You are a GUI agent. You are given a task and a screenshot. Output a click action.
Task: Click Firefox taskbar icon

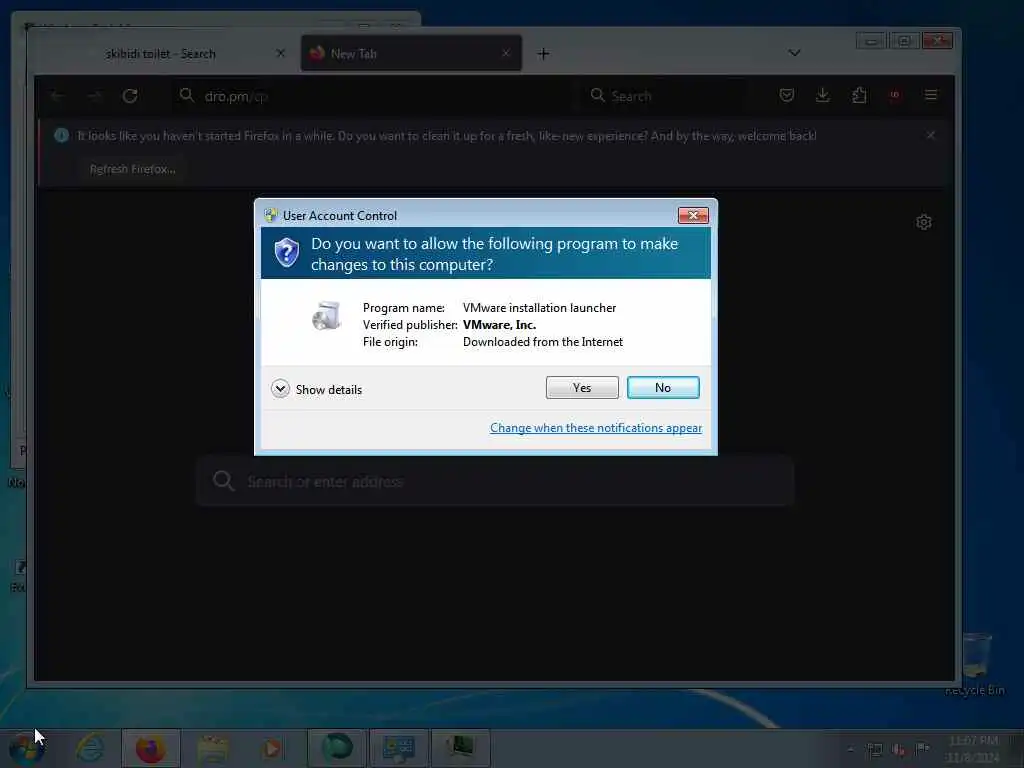click(150, 748)
